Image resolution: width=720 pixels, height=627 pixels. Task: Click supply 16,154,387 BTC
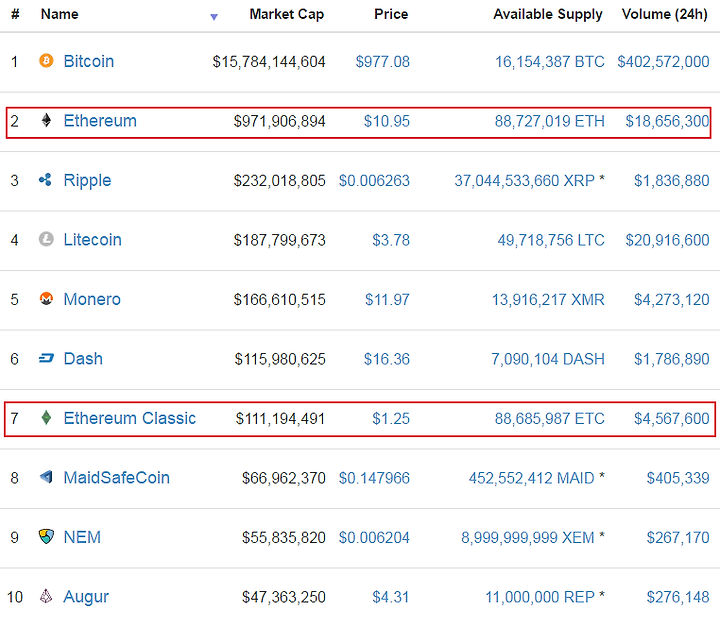click(550, 62)
